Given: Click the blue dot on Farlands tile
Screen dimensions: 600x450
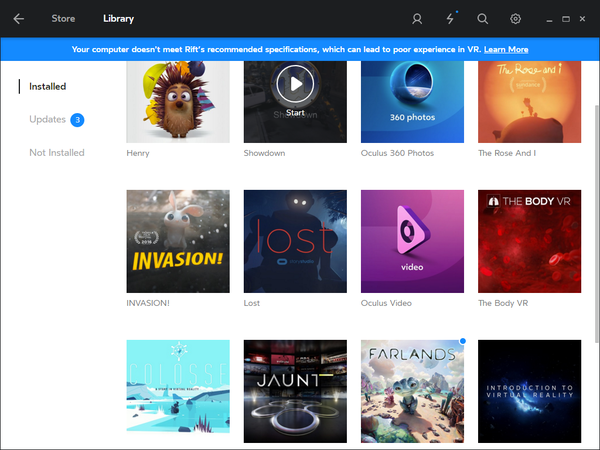Looking at the screenshot, I should point(463,341).
